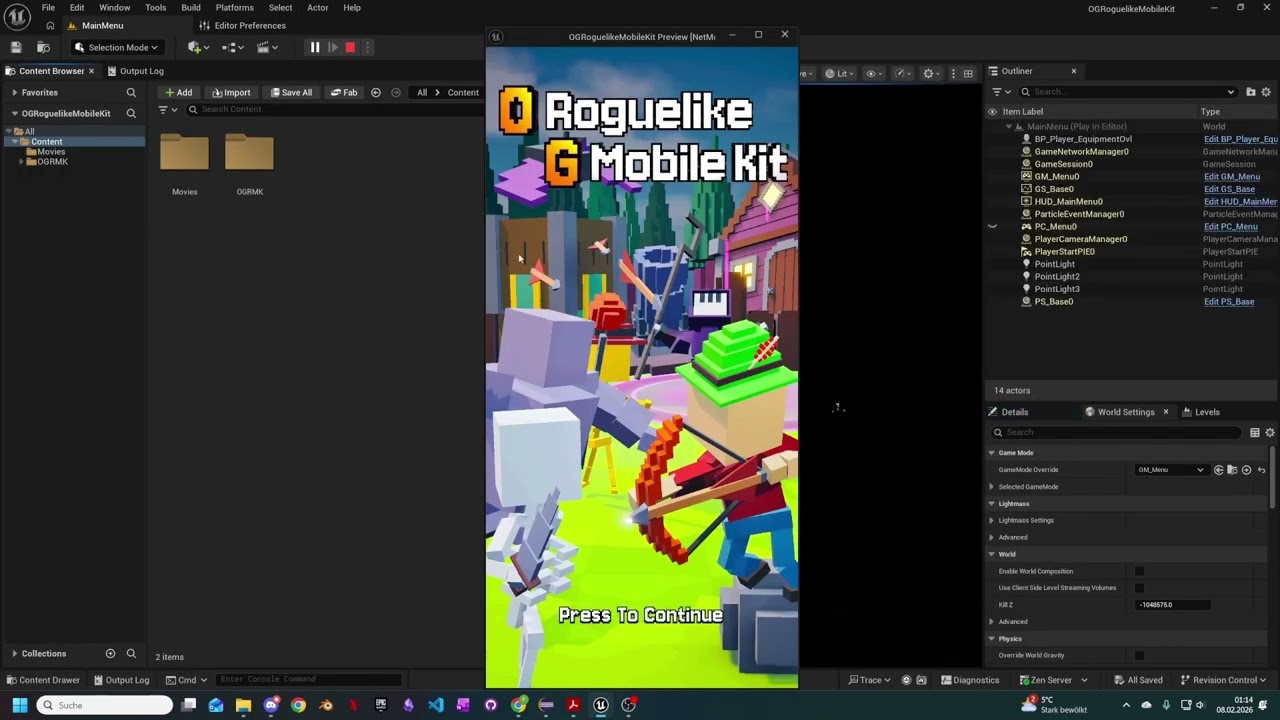Click the frame skip play button

tap(332, 47)
